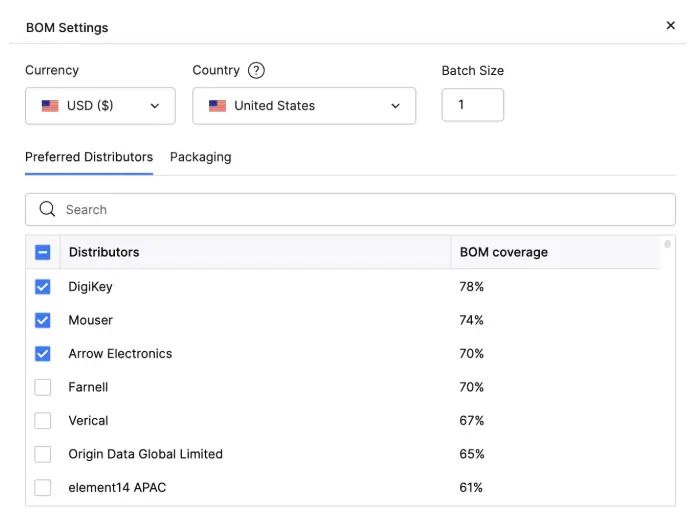Click the distributors list scrollbar thumb
The image size is (694, 515).
(x=667, y=244)
